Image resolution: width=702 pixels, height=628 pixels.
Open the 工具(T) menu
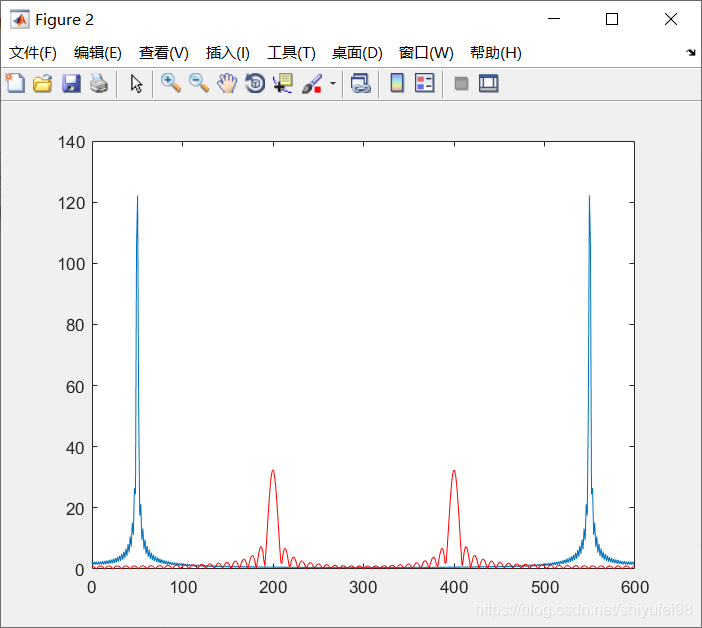click(291, 53)
